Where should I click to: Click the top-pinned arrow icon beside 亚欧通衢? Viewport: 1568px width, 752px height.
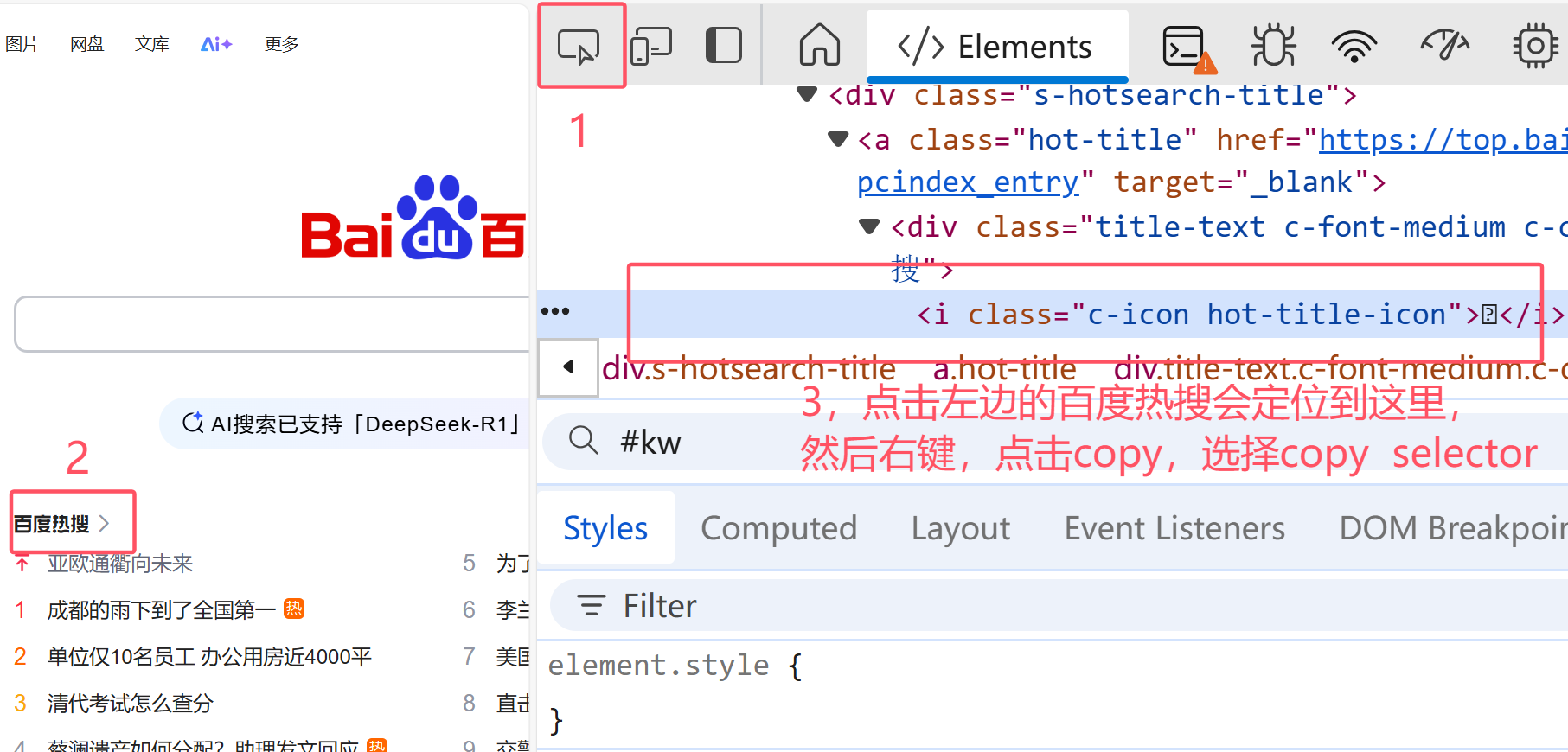[x=22, y=564]
